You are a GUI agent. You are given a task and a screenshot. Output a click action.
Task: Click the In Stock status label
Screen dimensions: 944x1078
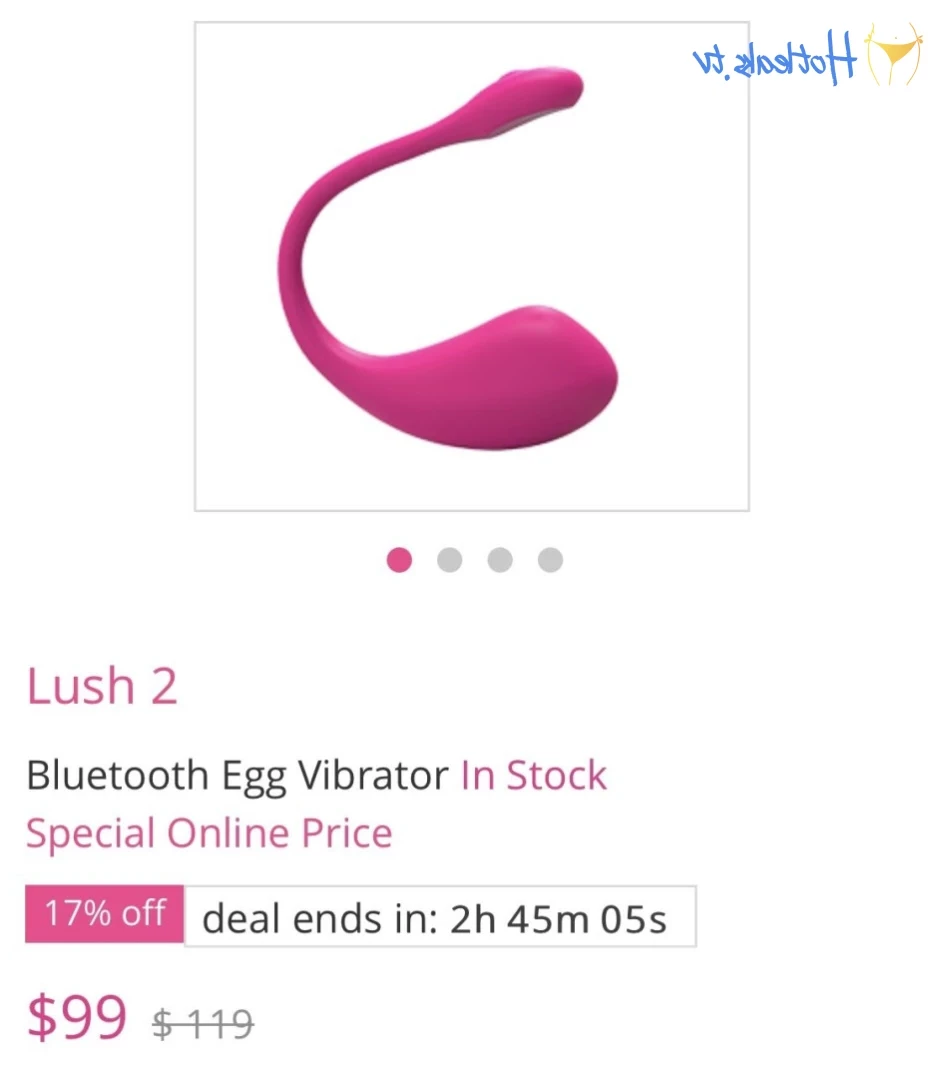point(534,776)
